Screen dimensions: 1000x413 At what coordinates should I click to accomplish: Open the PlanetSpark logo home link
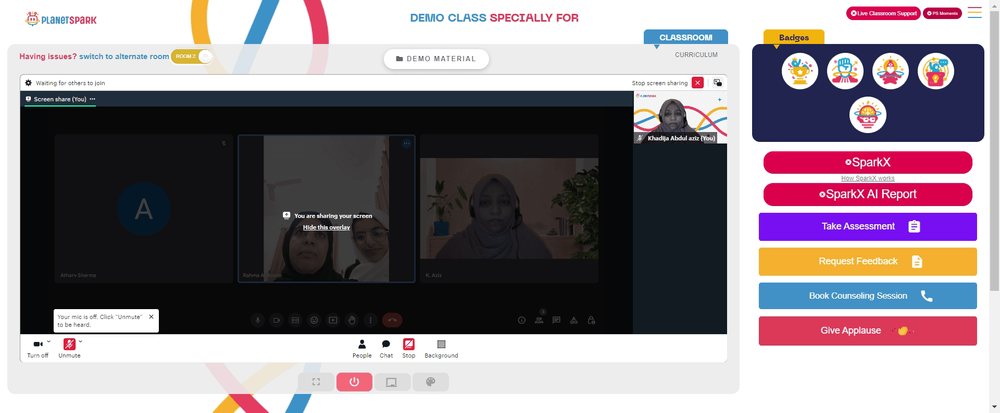click(61, 19)
